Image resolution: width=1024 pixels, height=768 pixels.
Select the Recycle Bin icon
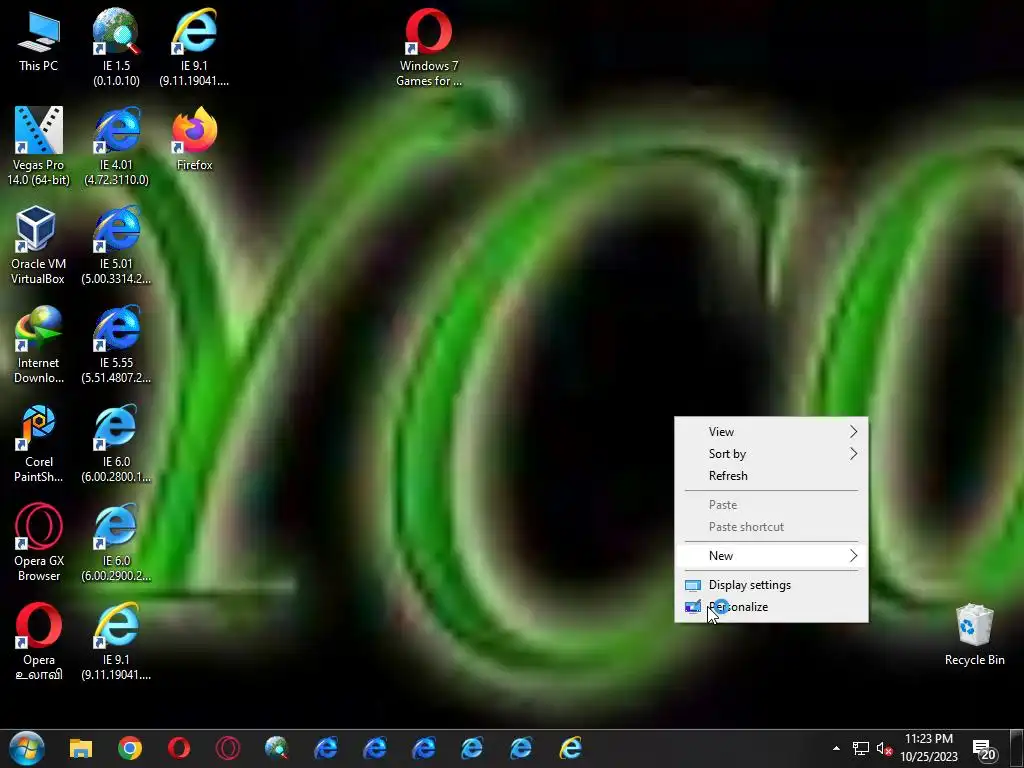point(974,635)
